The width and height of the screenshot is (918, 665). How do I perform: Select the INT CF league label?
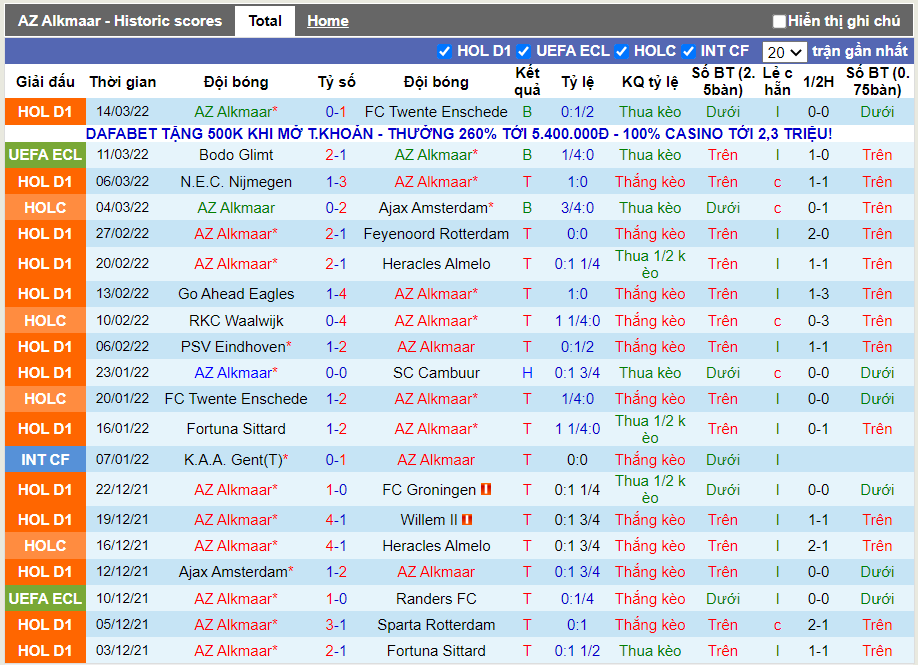(45, 460)
